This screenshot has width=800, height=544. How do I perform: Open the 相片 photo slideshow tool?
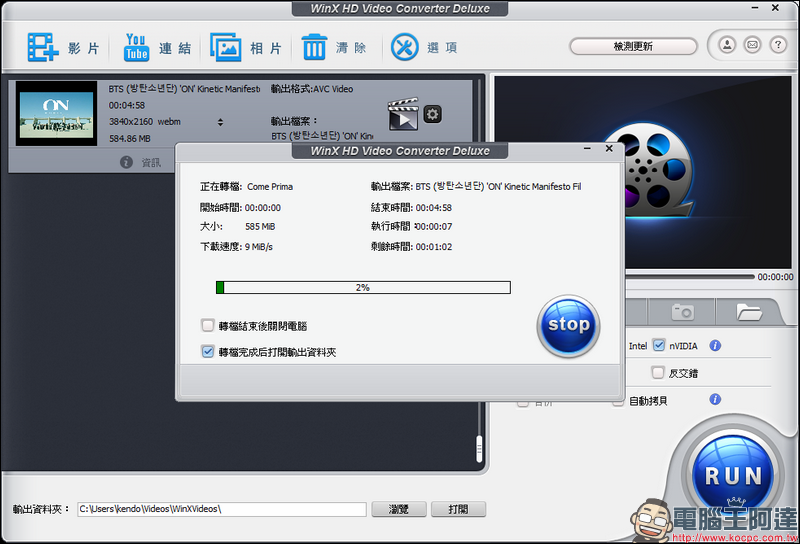click(226, 47)
